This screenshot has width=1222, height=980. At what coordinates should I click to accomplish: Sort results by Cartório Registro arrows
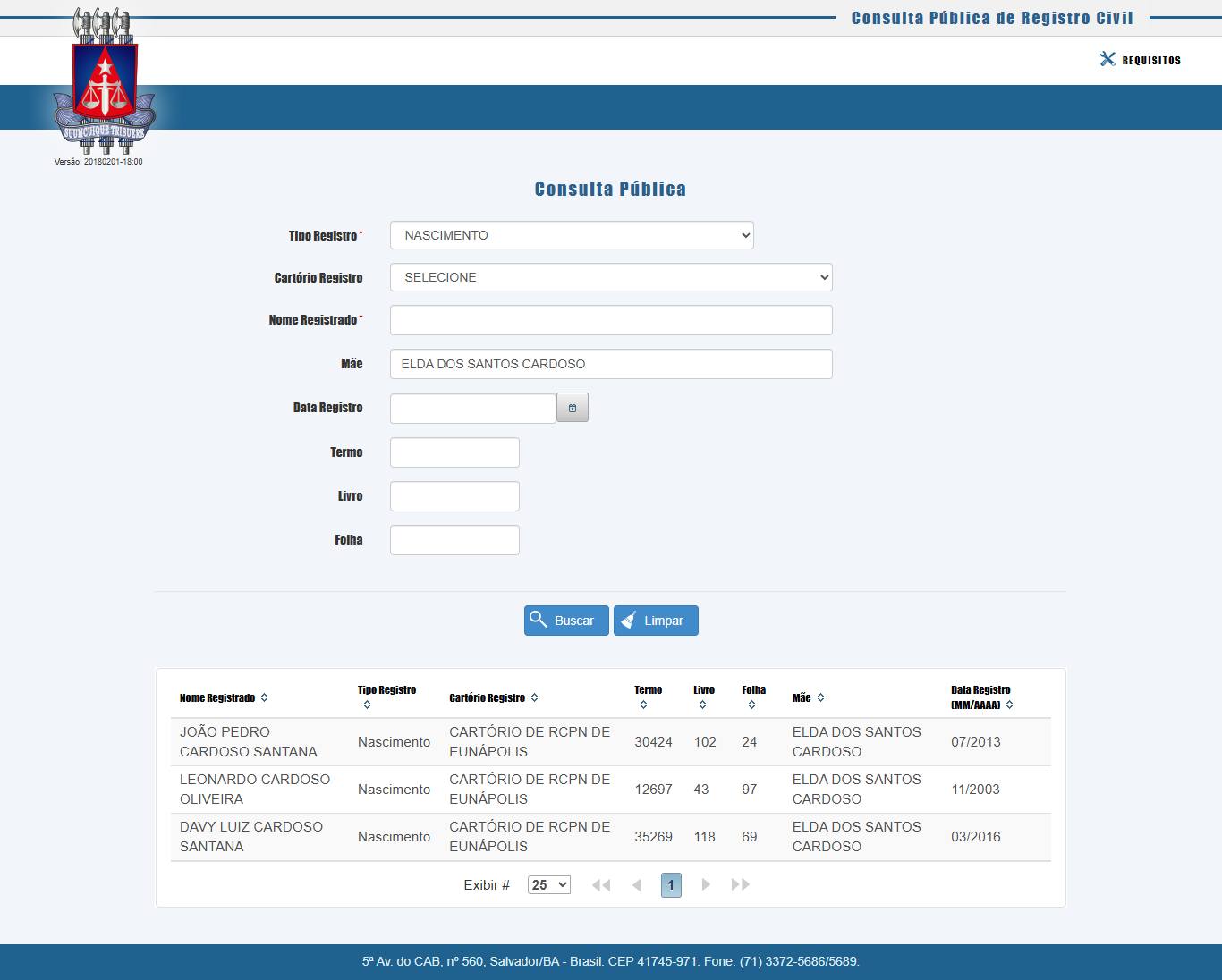(x=534, y=697)
